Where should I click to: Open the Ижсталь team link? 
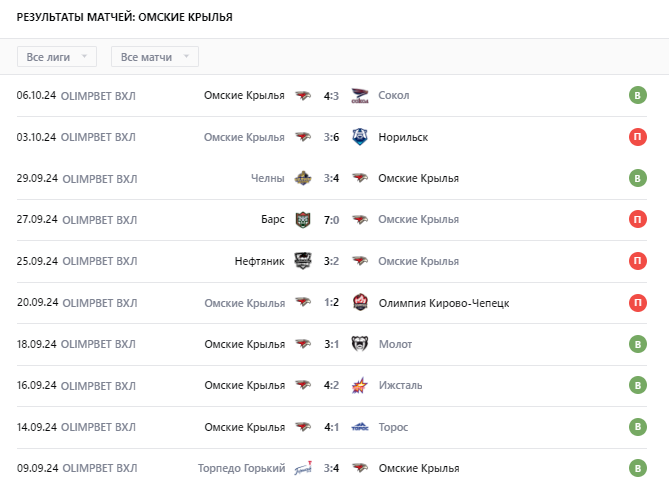click(x=401, y=385)
